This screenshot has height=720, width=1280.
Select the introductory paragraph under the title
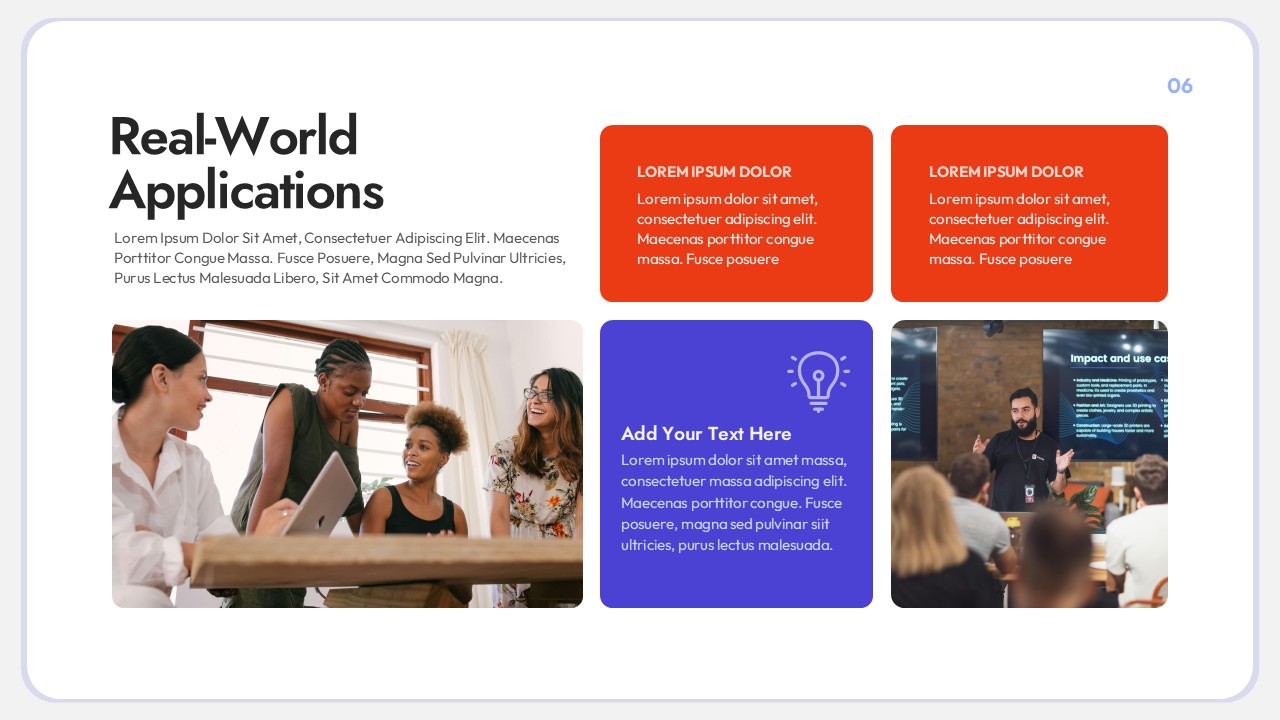point(340,258)
